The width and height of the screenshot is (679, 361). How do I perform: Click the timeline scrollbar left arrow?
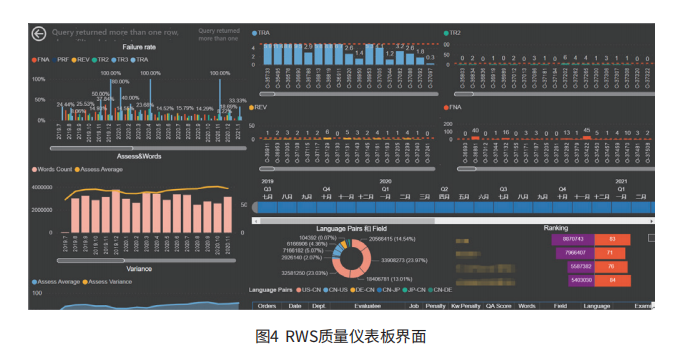[255, 221]
